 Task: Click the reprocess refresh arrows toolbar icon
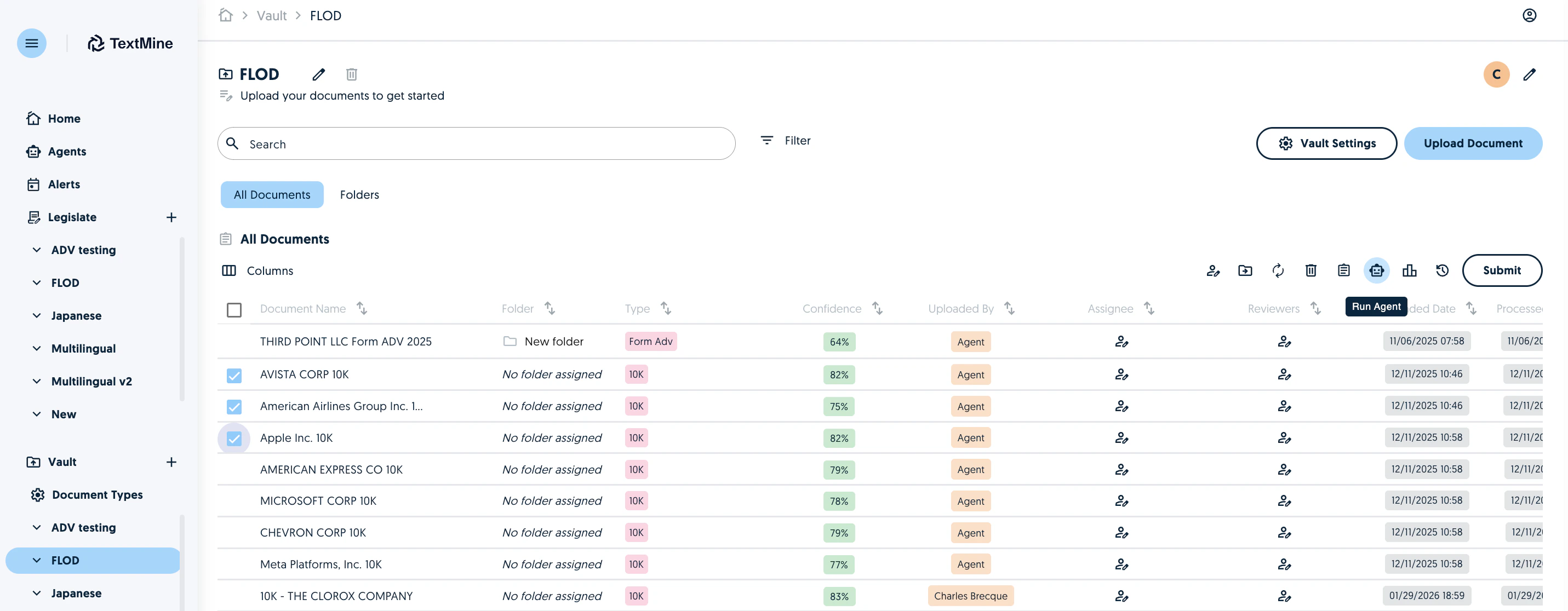point(1278,270)
